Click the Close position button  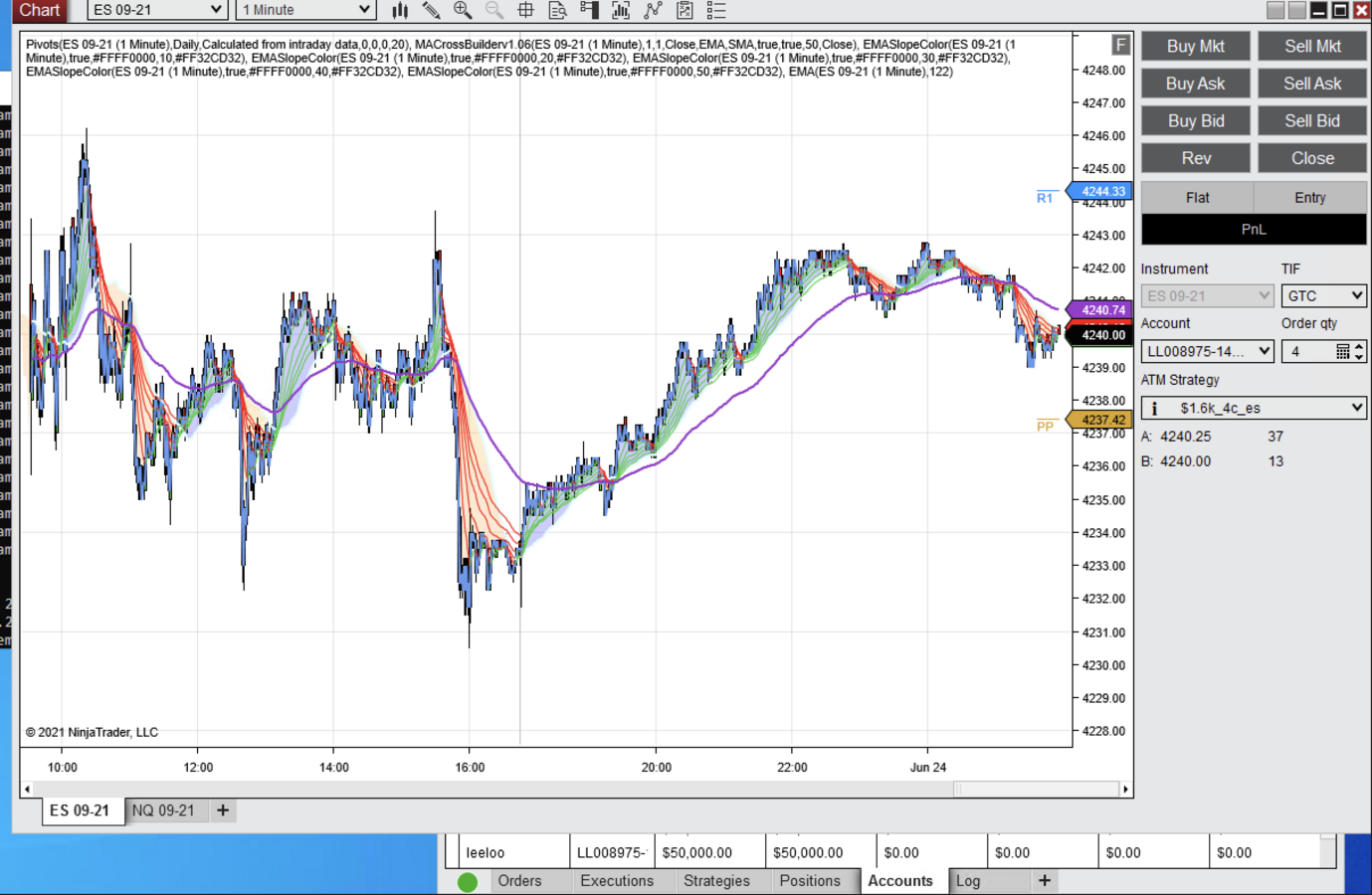(1312, 159)
